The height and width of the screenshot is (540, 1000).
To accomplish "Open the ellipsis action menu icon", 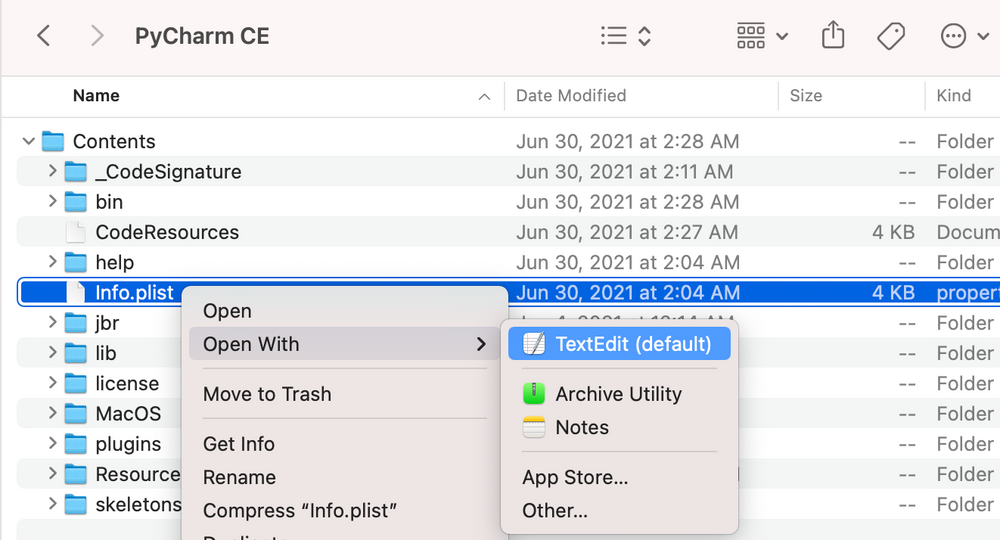I will 964,36.
